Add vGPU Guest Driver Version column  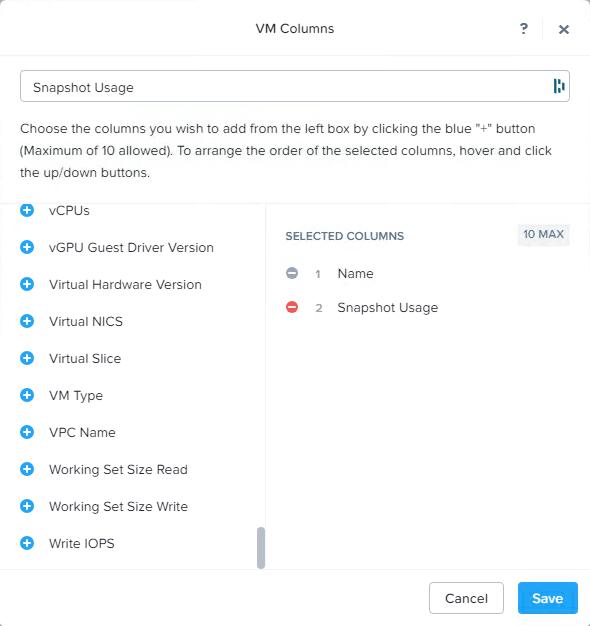tap(27, 247)
